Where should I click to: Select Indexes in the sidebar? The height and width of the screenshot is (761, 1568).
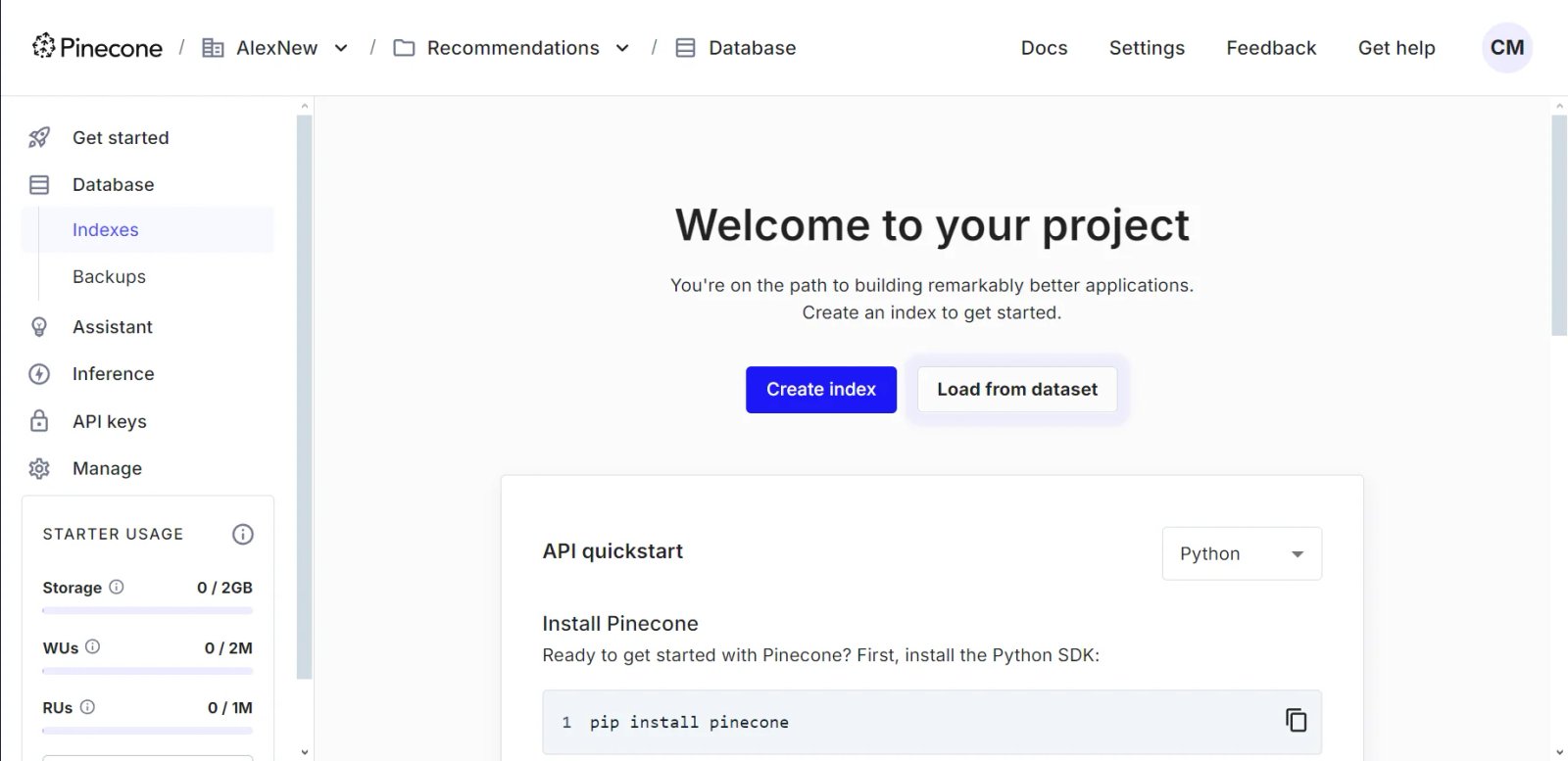tap(147, 230)
